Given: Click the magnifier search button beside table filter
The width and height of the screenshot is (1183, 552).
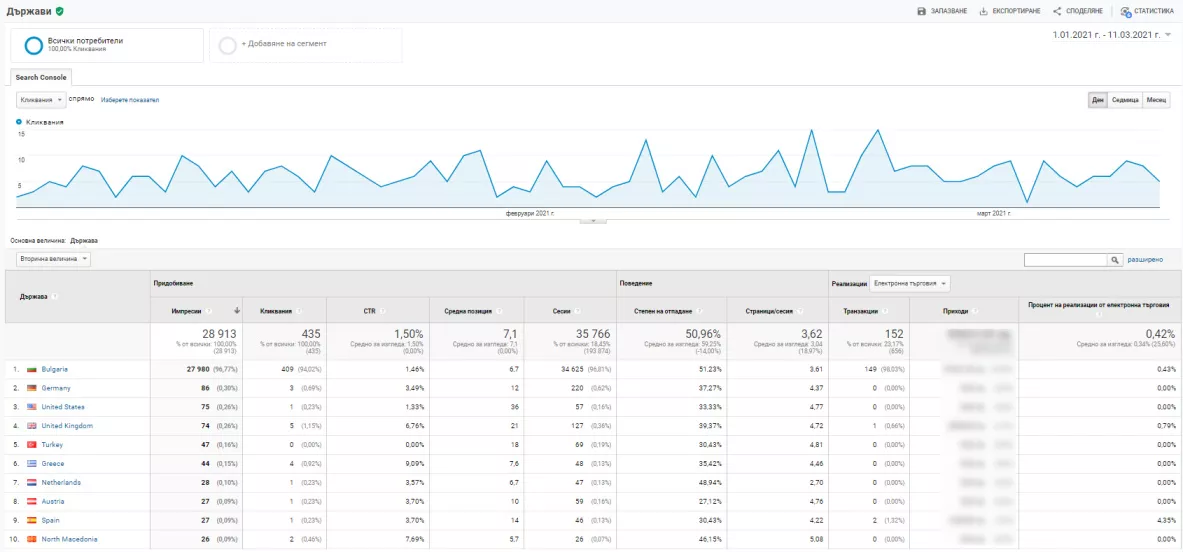Looking at the screenshot, I should click(x=1114, y=259).
